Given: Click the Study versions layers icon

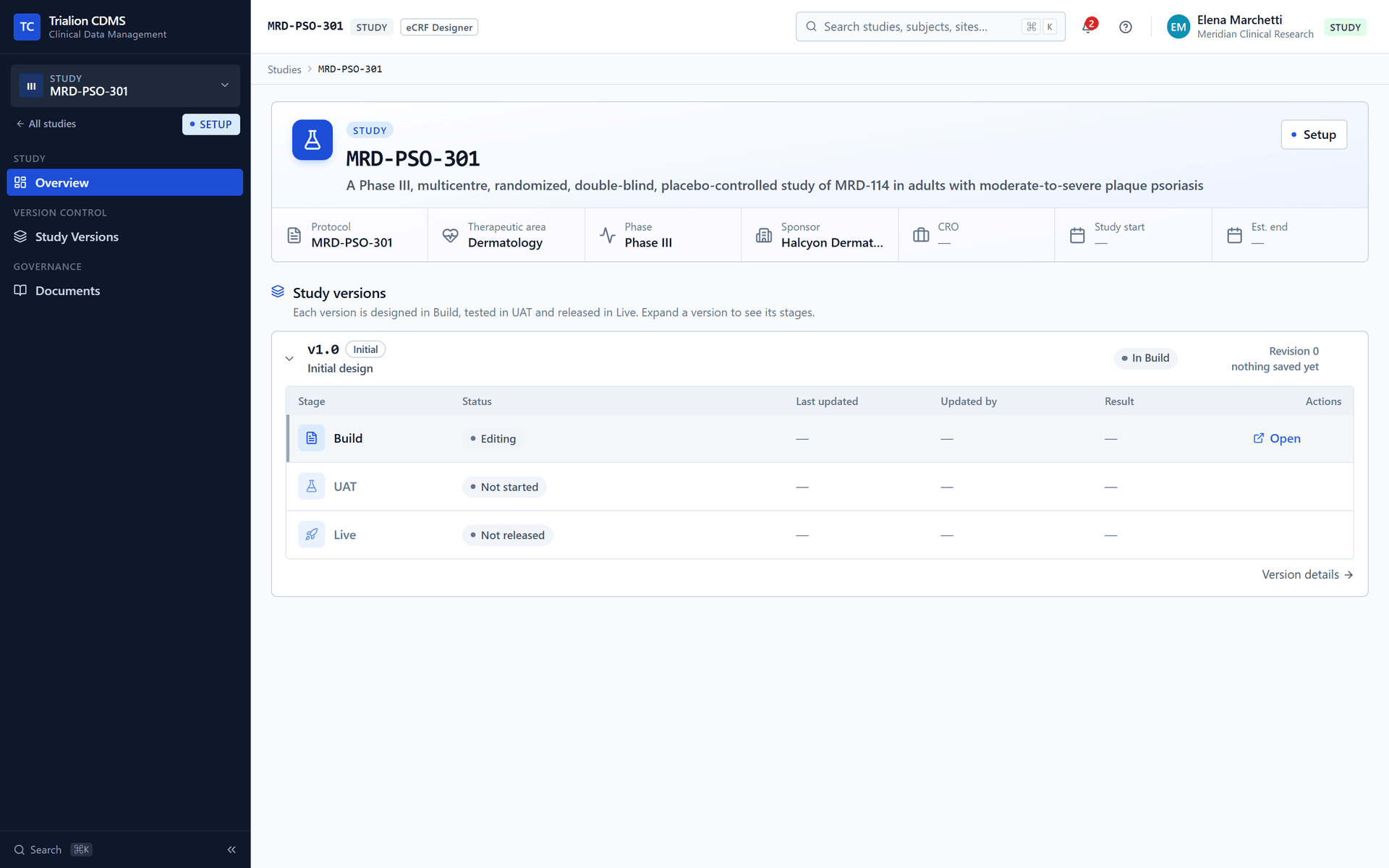Looking at the screenshot, I should pos(278,292).
